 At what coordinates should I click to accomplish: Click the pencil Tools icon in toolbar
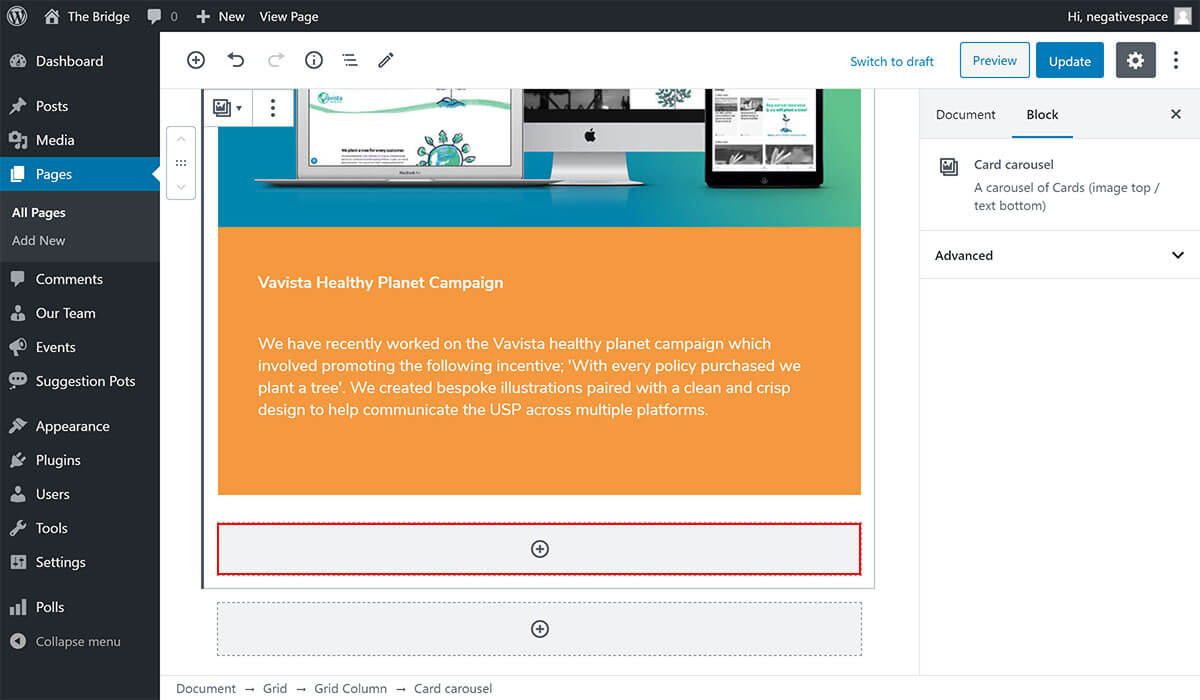pyautogui.click(x=386, y=60)
